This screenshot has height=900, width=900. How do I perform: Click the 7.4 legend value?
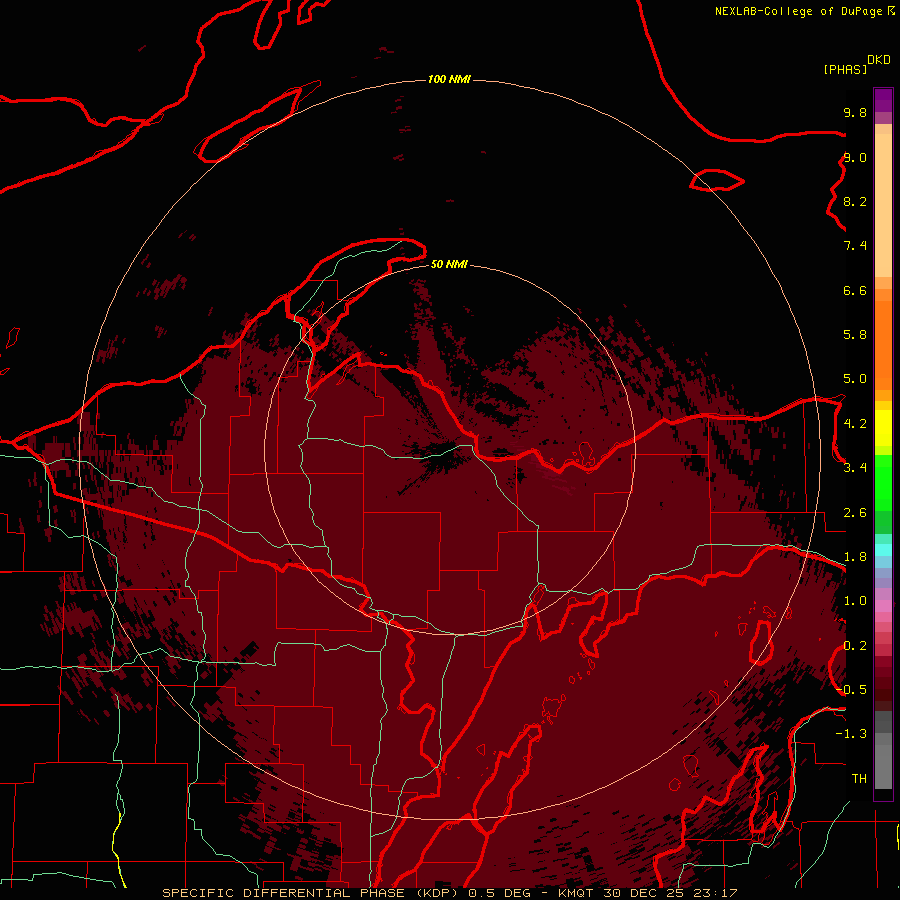[855, 246]
